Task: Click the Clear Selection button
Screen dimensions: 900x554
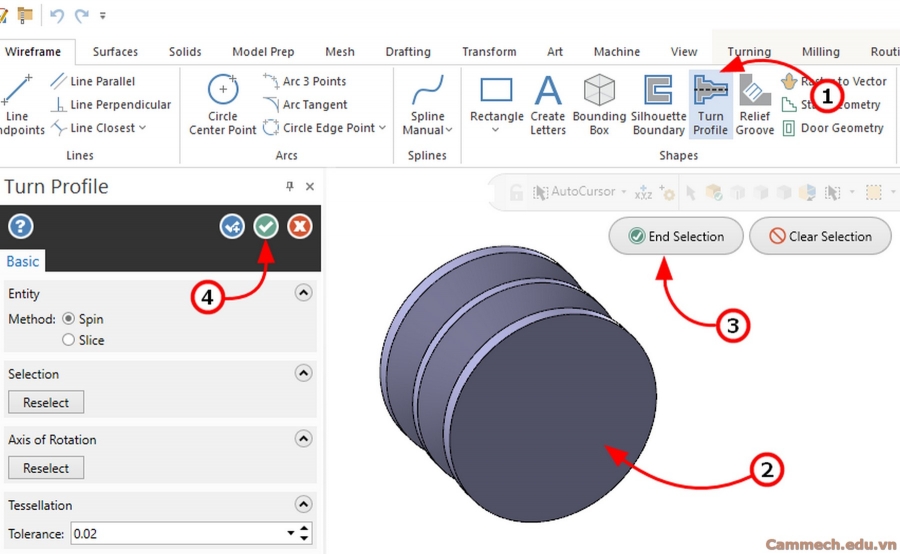Action: pos(820,236)
